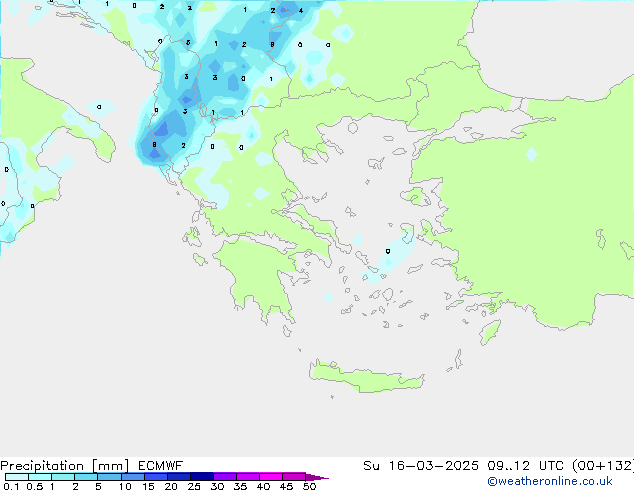Click the island of Rhodes on the map
The image size is (634, 490).
(x=490, y=332)
